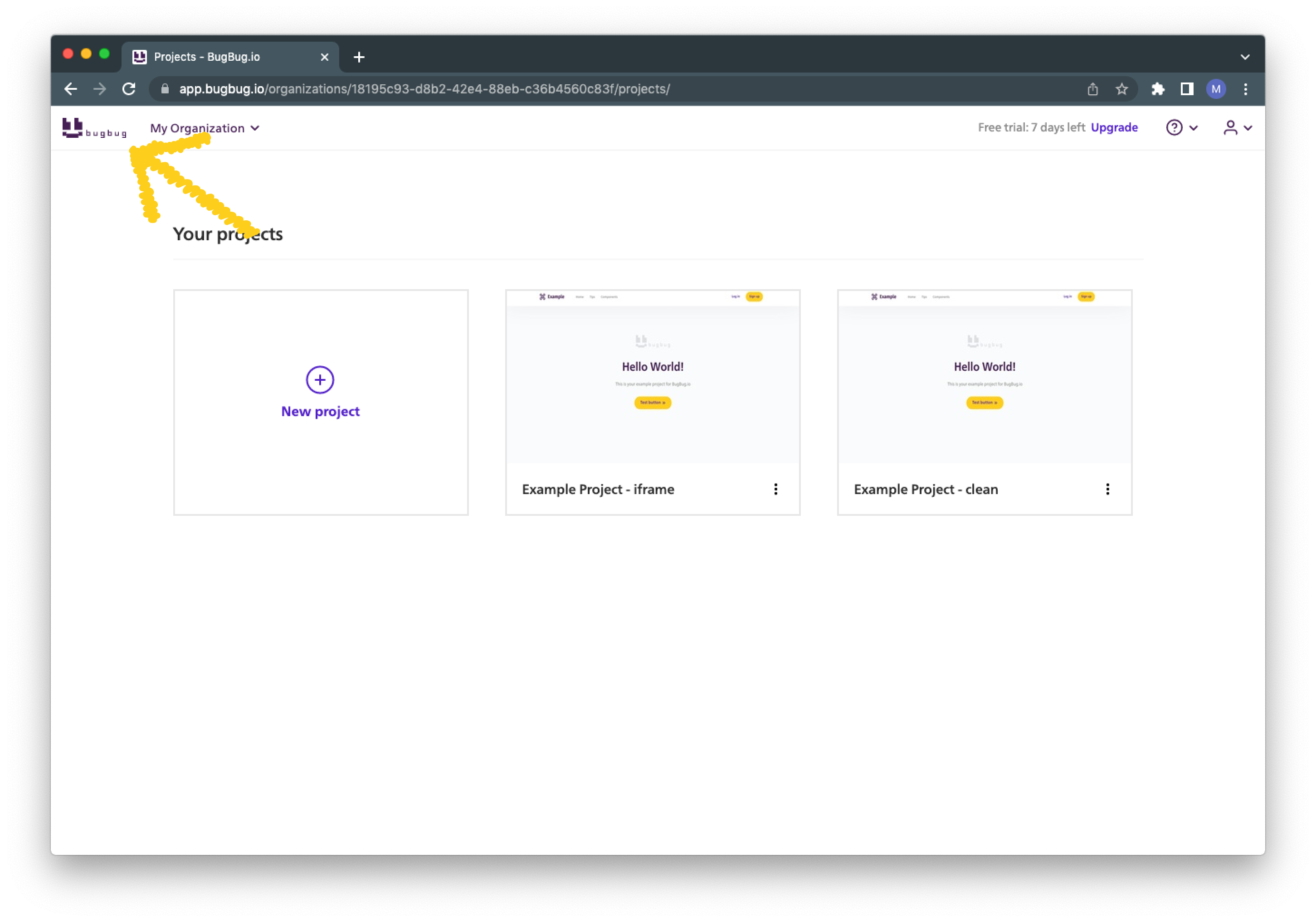Open the three-dot menu for Example Project - clean
Image resolution: width=1316 pixels, height=922 pixels.
1107,489
